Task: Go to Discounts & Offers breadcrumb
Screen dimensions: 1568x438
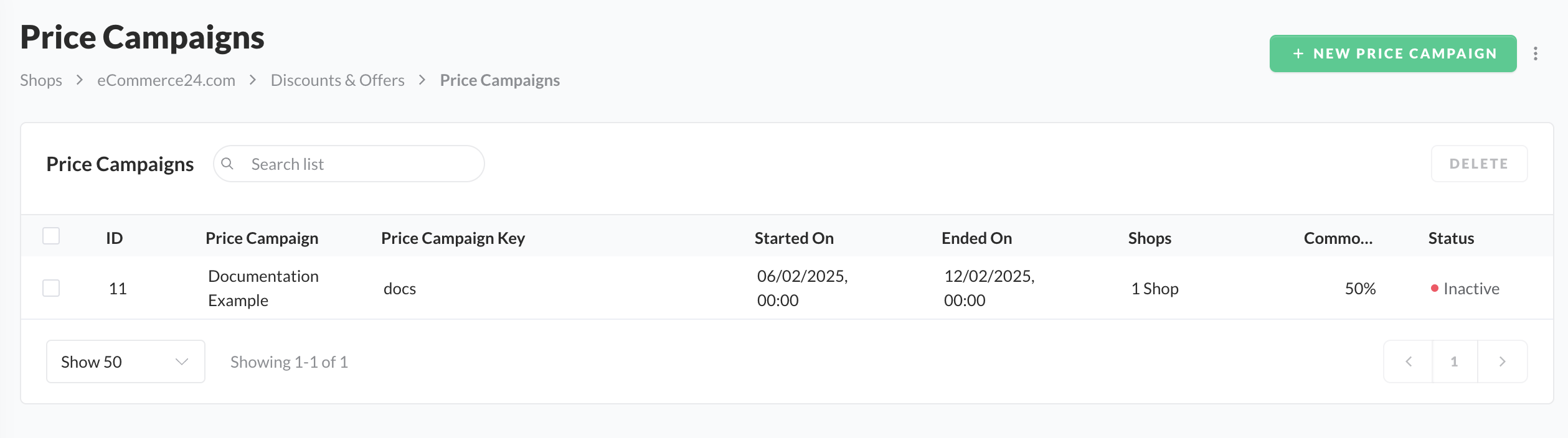Action: (x=338, y=80)
